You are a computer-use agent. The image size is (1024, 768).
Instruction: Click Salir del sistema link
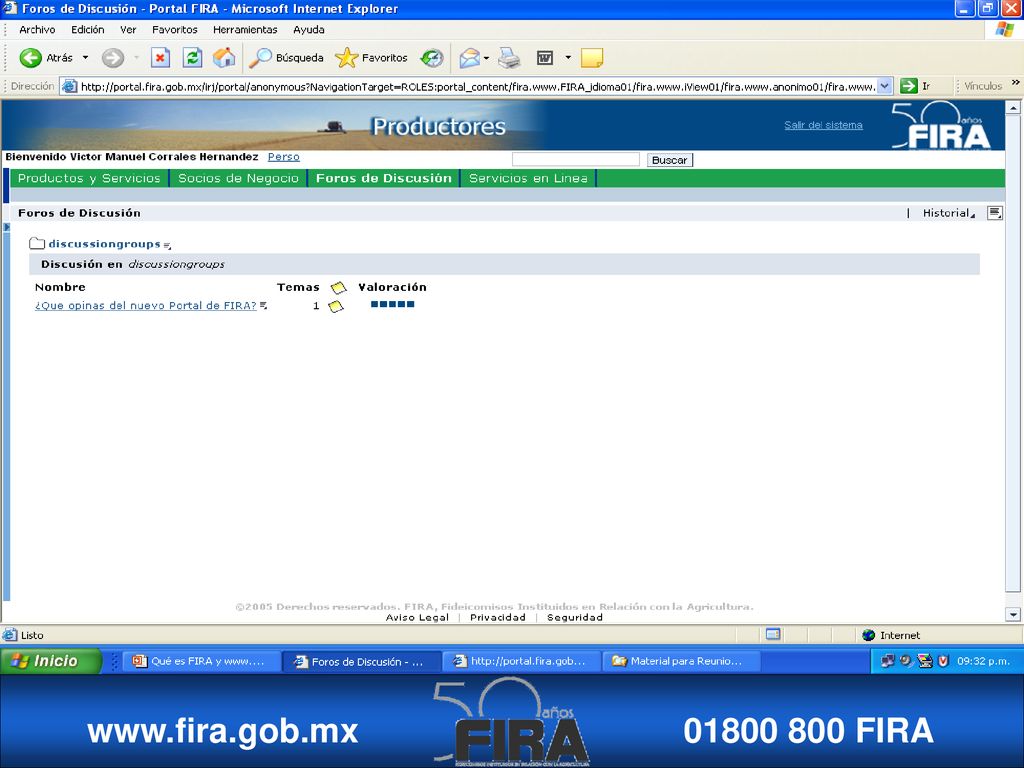click(x=824, y=125)
